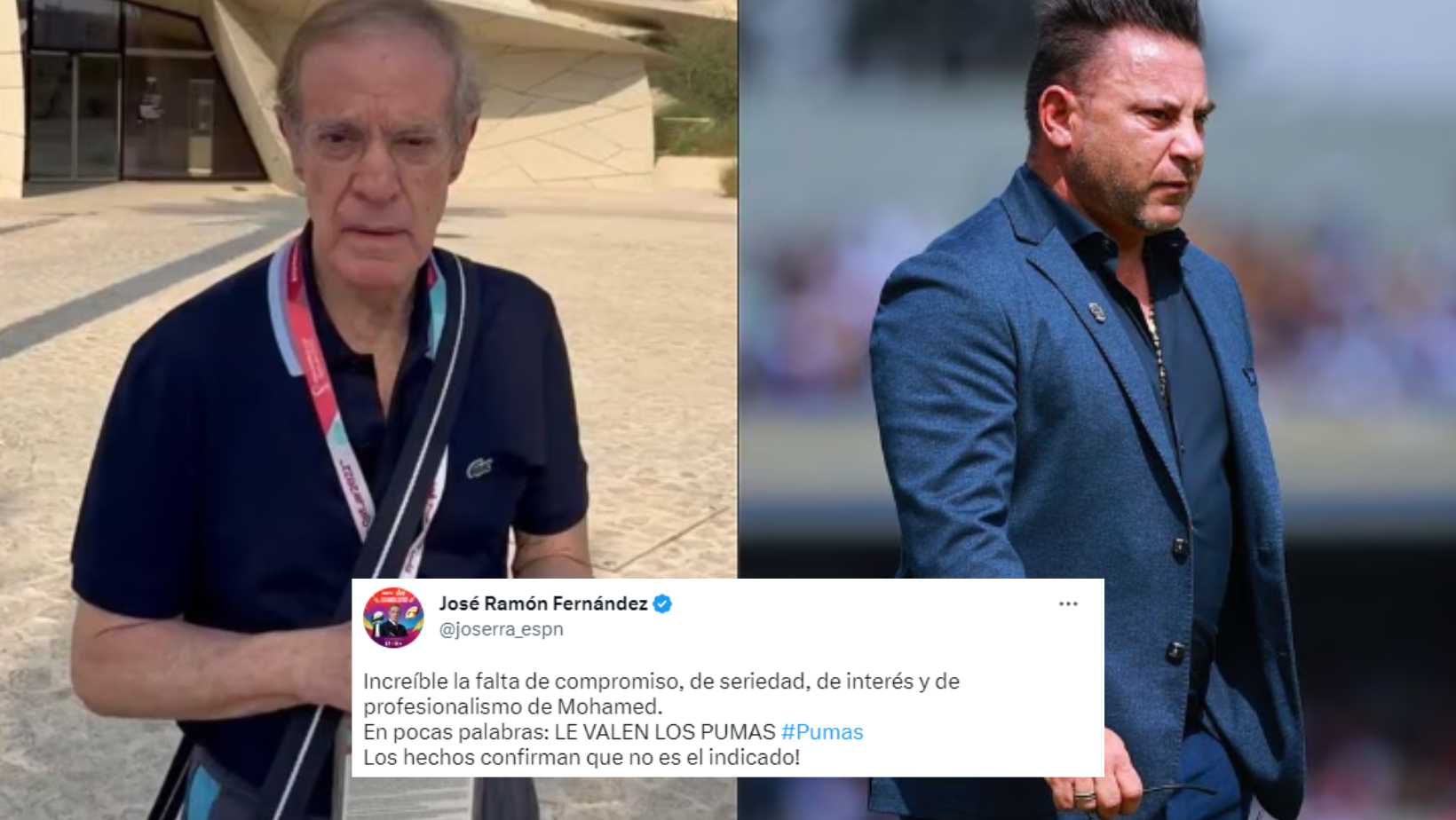Click the José Ramón Fernández display name
1456x820 pixels.
543,603
